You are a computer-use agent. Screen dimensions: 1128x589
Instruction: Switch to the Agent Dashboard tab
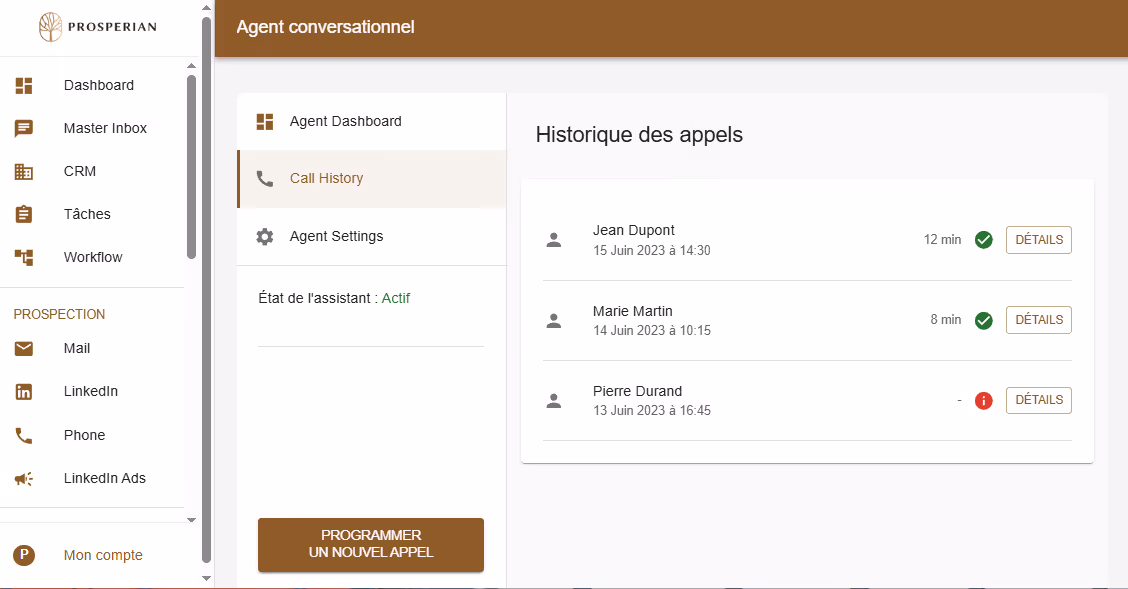click(x=345, y=121)
